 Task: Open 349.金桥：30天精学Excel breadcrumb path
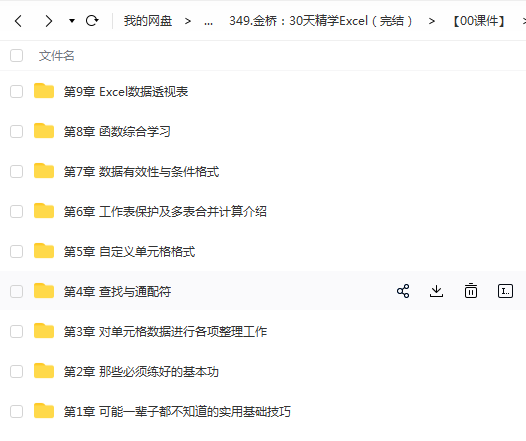321,21
